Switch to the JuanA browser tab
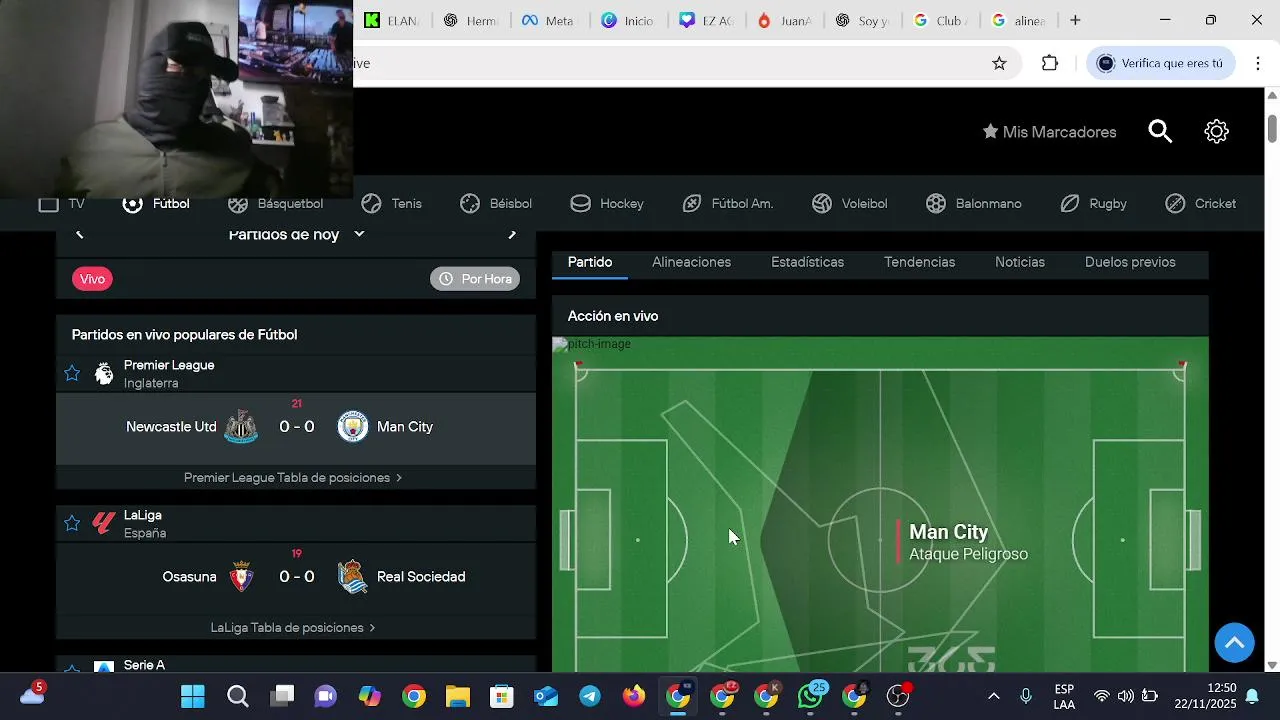Screen dimensions: 1280x720 pyautogui.click(x=784, y=20)
